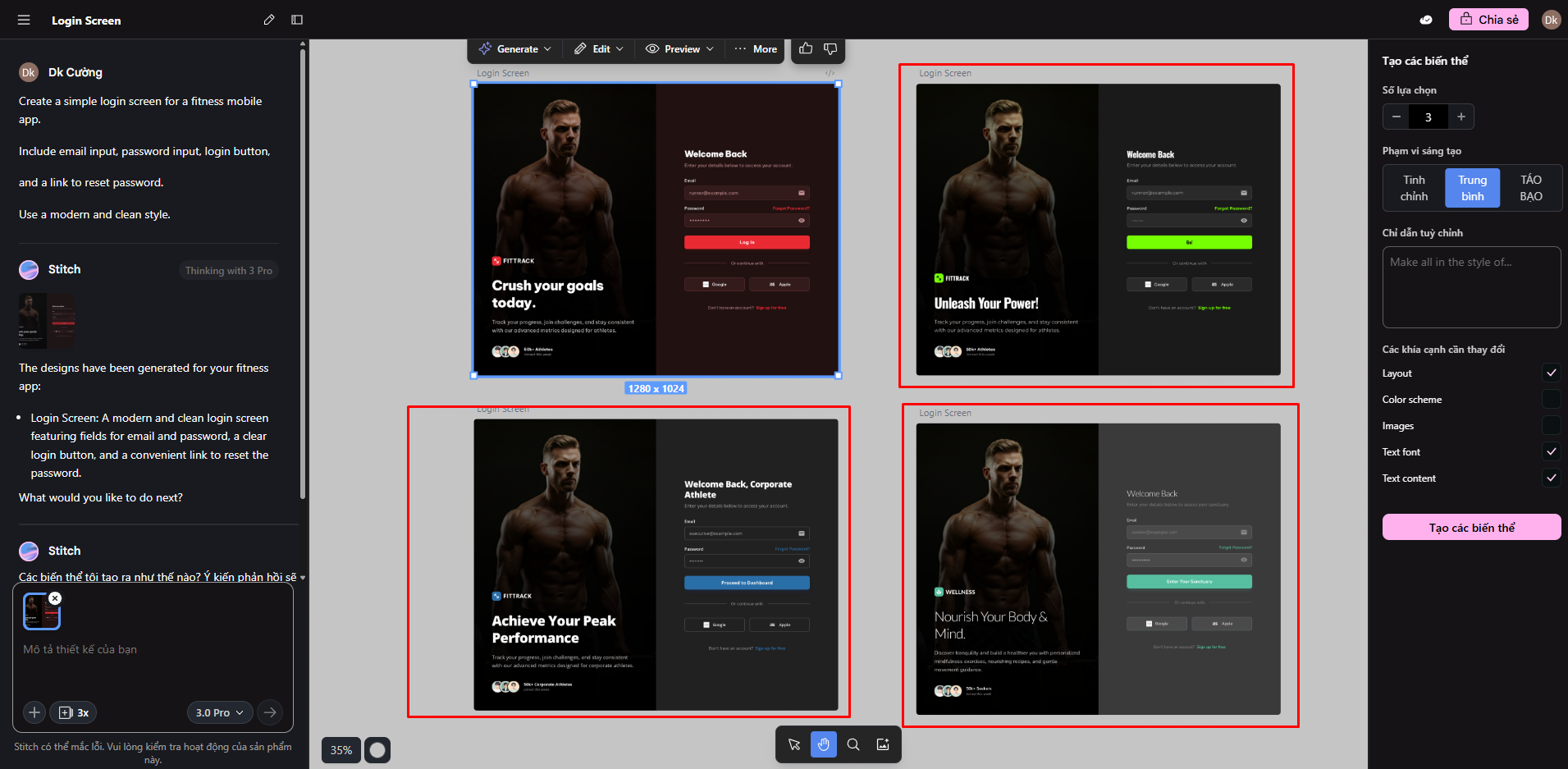Click the pencil rename project icon
The width and height of the screenshot is (1568, 769).
point(268,20)
